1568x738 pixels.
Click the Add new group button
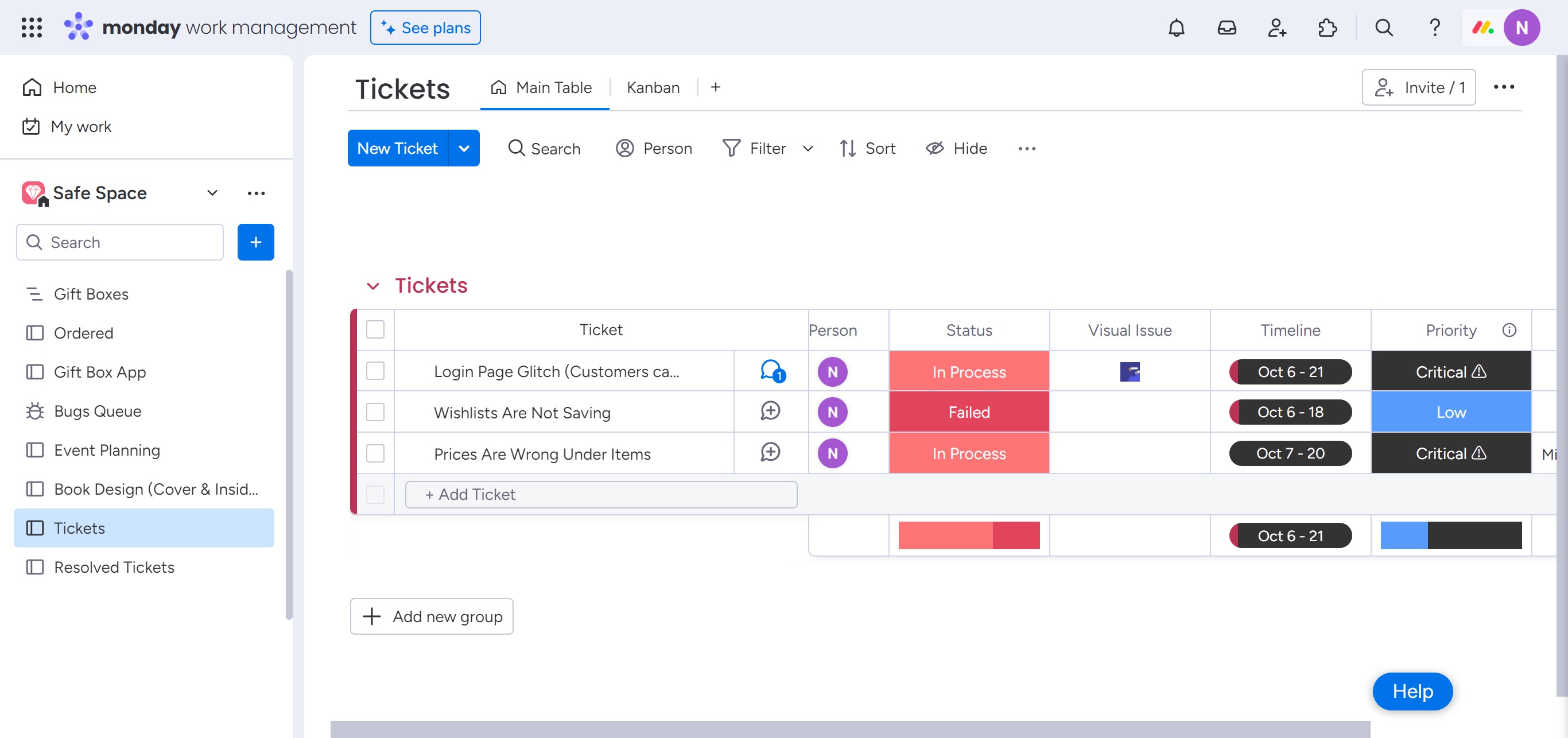pyautogui.click(x=431, y=616)
